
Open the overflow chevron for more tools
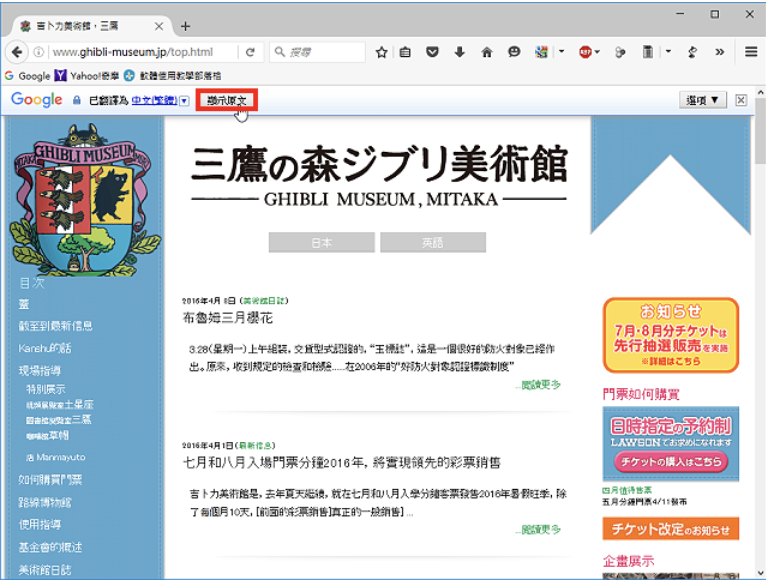tap(720, 52)
